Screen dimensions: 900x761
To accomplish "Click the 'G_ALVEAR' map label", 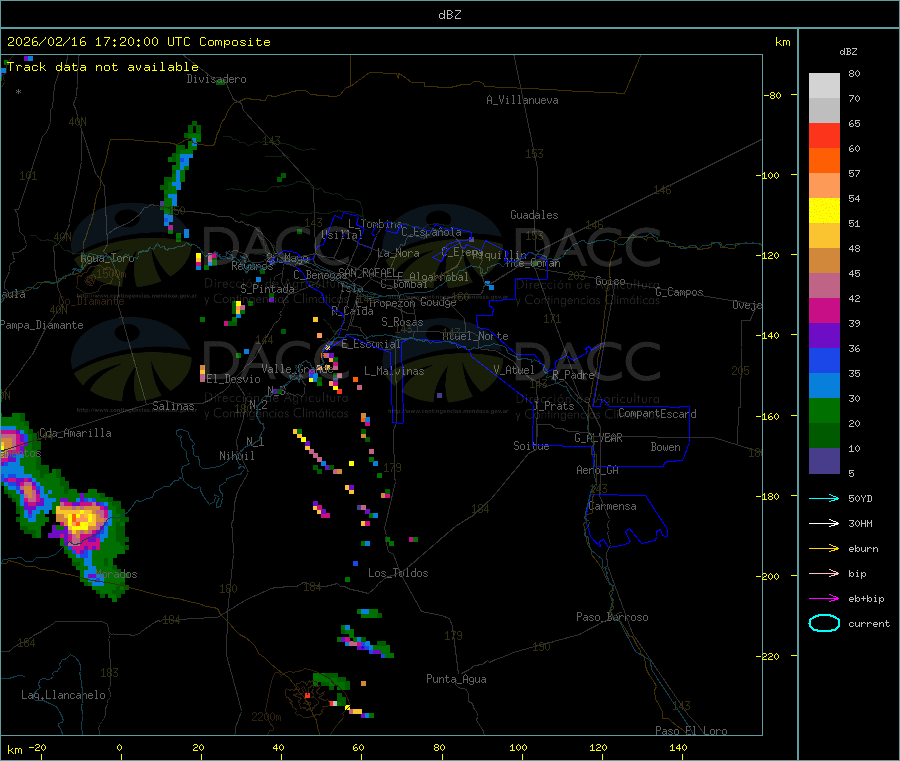I will tap(598, 438).
